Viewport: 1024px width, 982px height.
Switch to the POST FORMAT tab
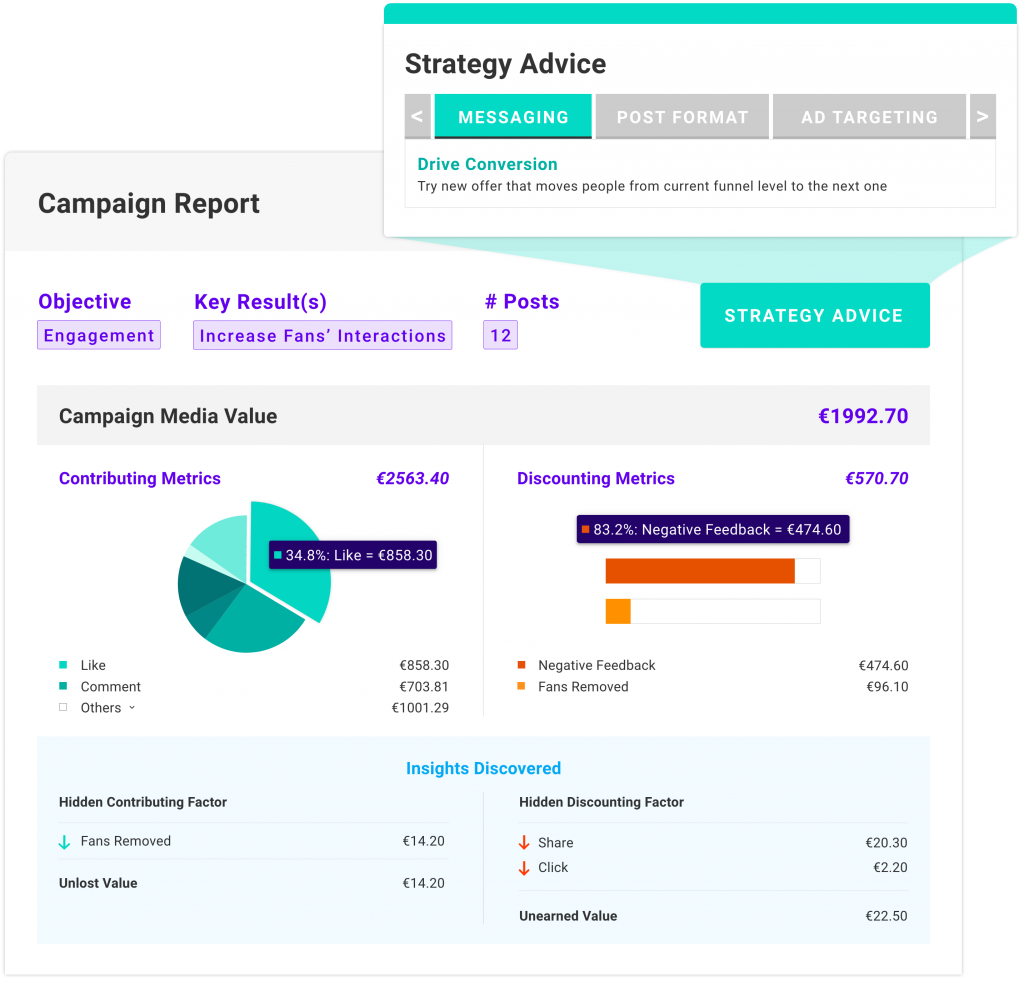click(682, 117)
